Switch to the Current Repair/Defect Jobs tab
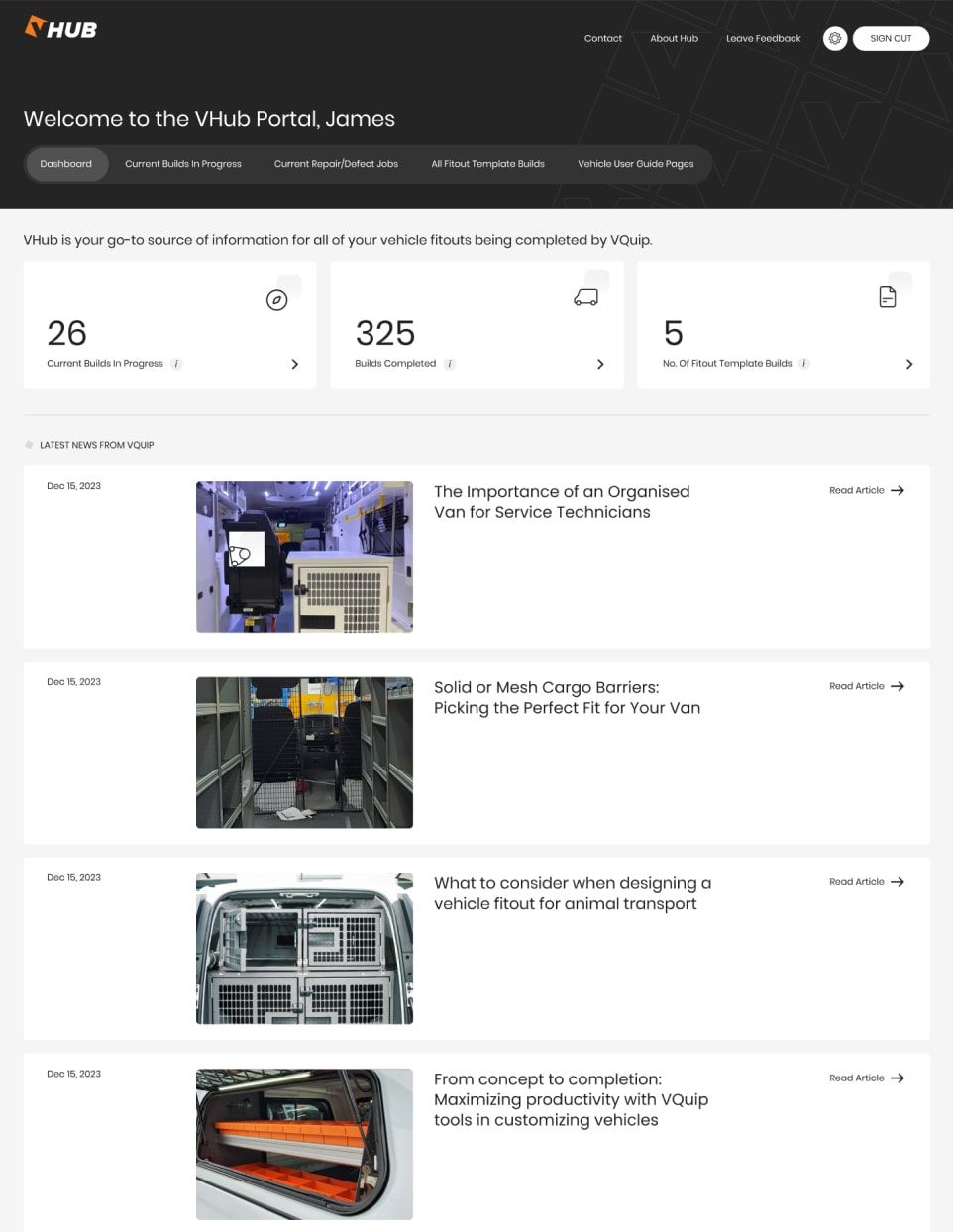 click(336, 163)
